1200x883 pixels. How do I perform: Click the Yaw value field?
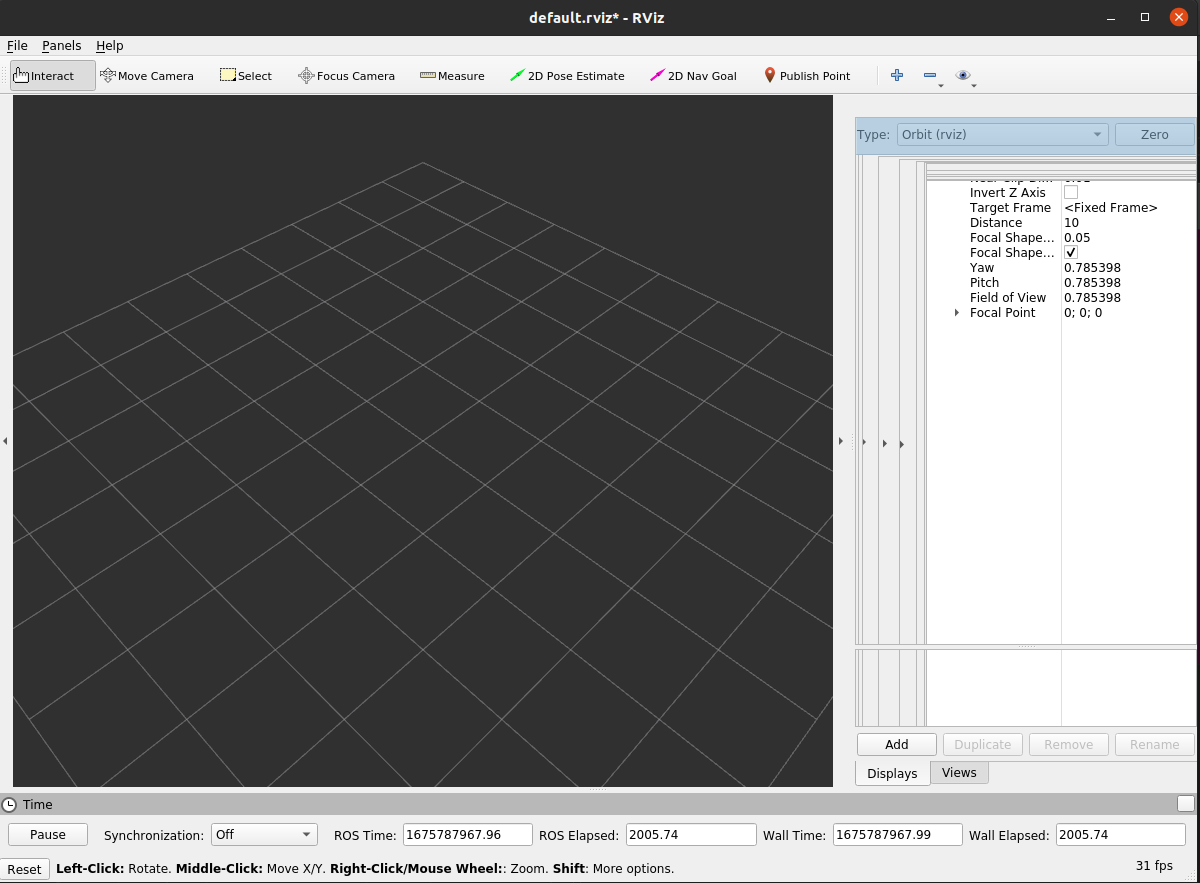[1092, 268]
